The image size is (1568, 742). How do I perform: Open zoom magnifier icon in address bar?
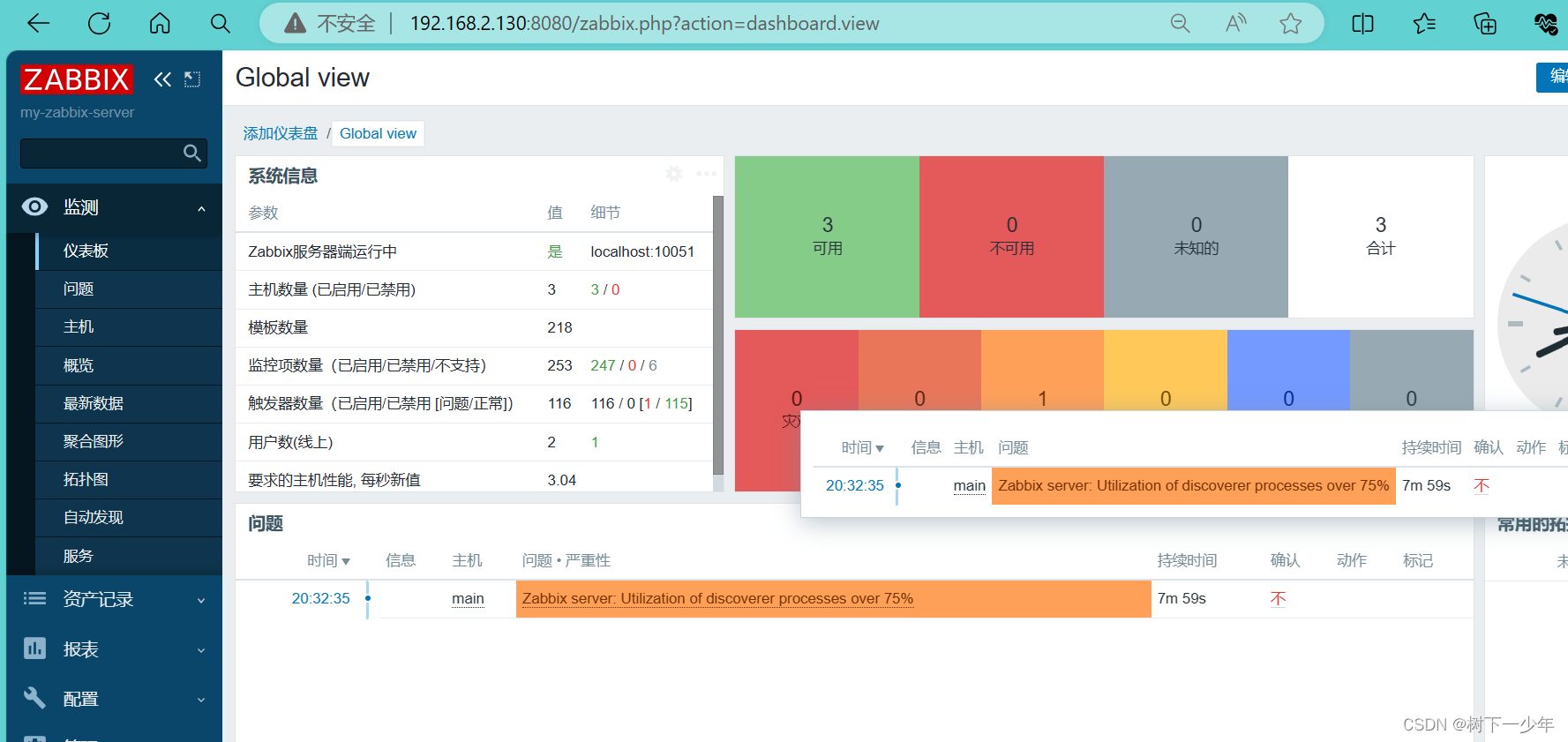1180,24
